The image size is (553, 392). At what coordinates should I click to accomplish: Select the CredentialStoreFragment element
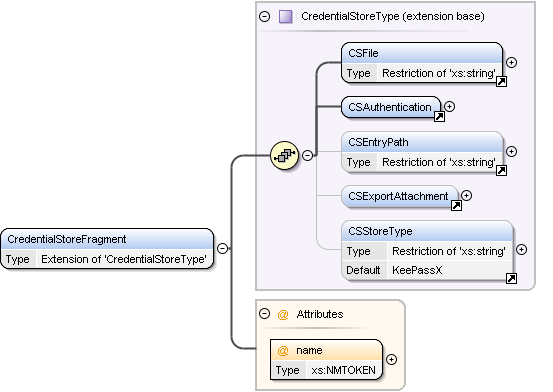pos(107,249)
